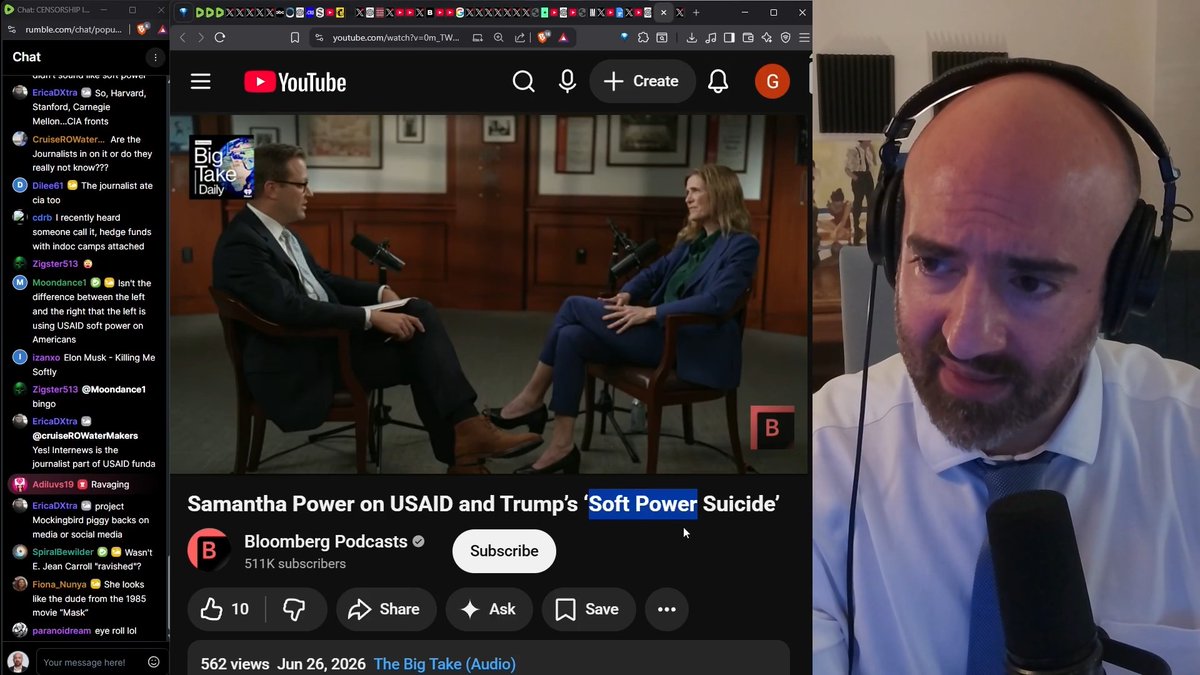The height and width of the screenshot is (675, 1200).
Task: Open the browser main hamburger menu
Action: pyautogui.click(x=803, y=38)
